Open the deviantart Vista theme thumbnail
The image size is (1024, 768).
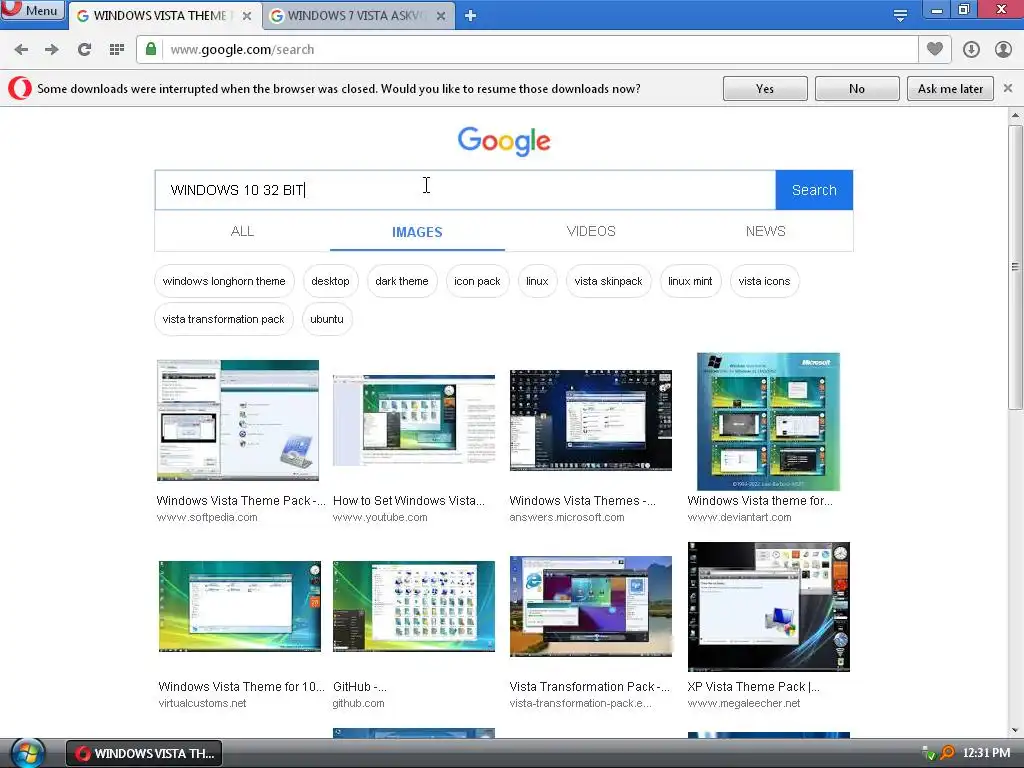click(x=768, y=421)
